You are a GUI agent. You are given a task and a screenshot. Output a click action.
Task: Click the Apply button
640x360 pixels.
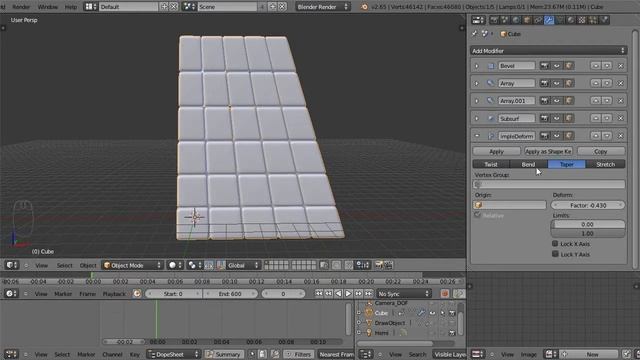point(496,151)
